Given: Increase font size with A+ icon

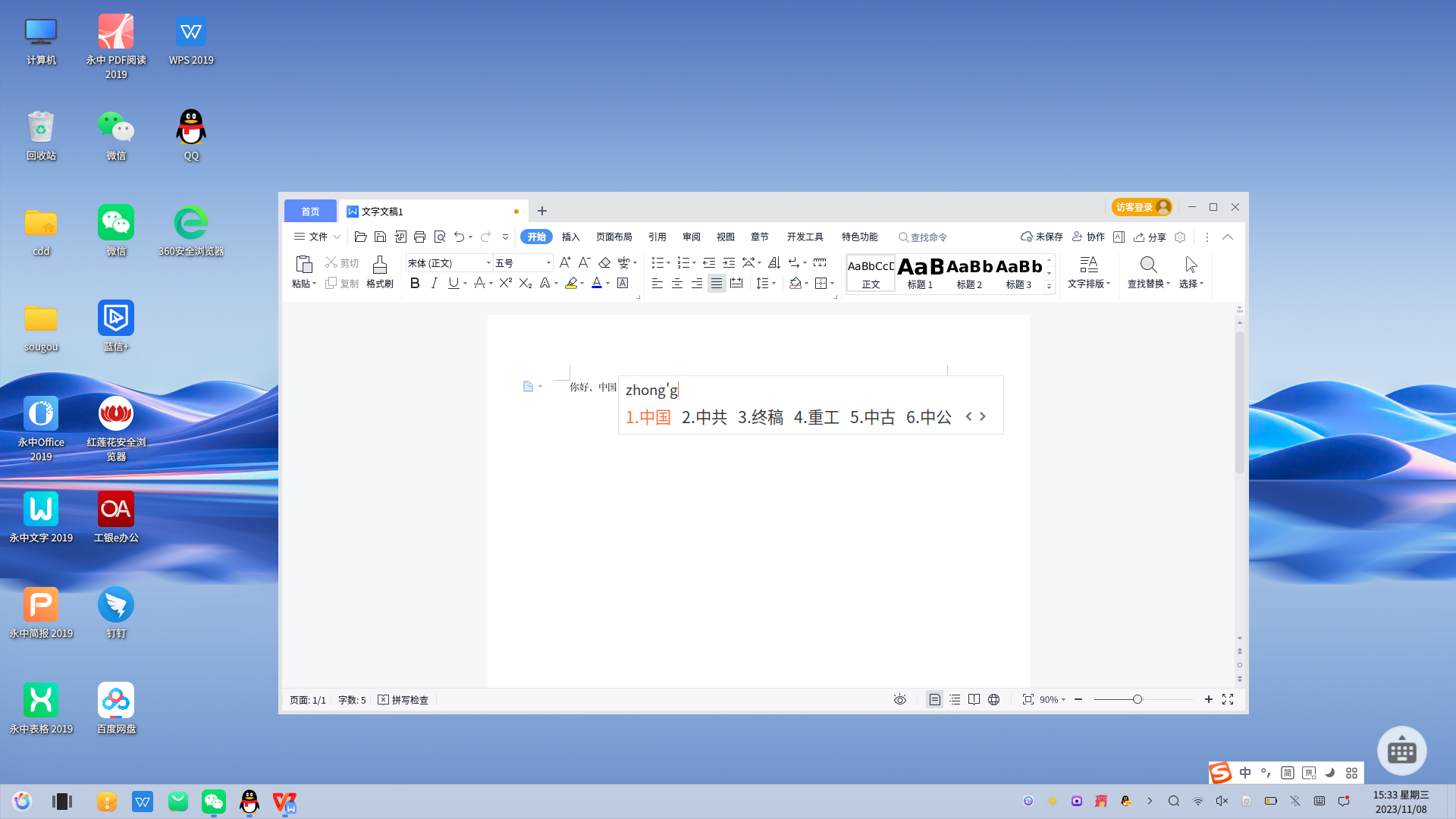Looking at the screenshot, I should (564, 262).
